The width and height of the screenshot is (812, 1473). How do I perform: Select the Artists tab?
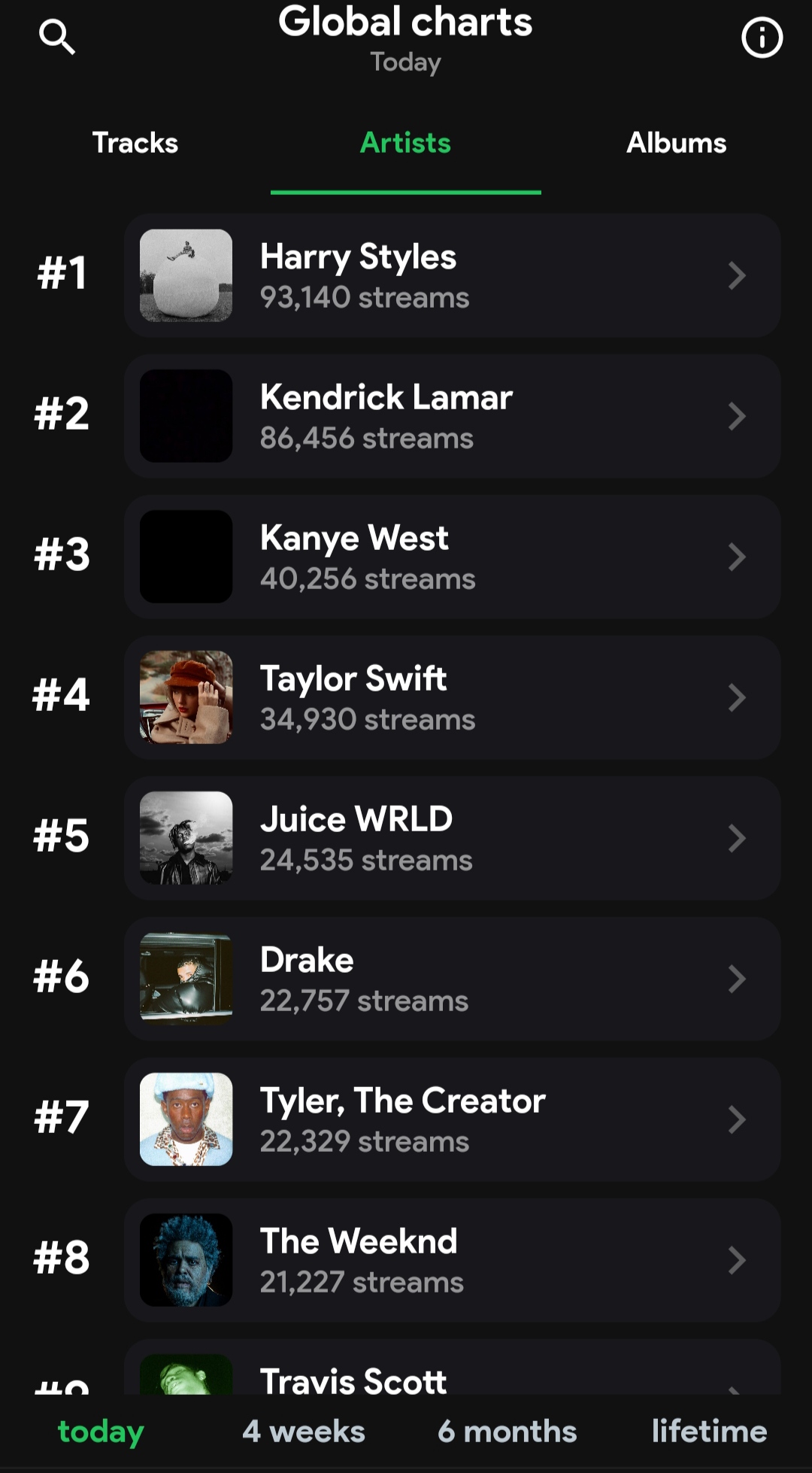click(x=405, y=143)
